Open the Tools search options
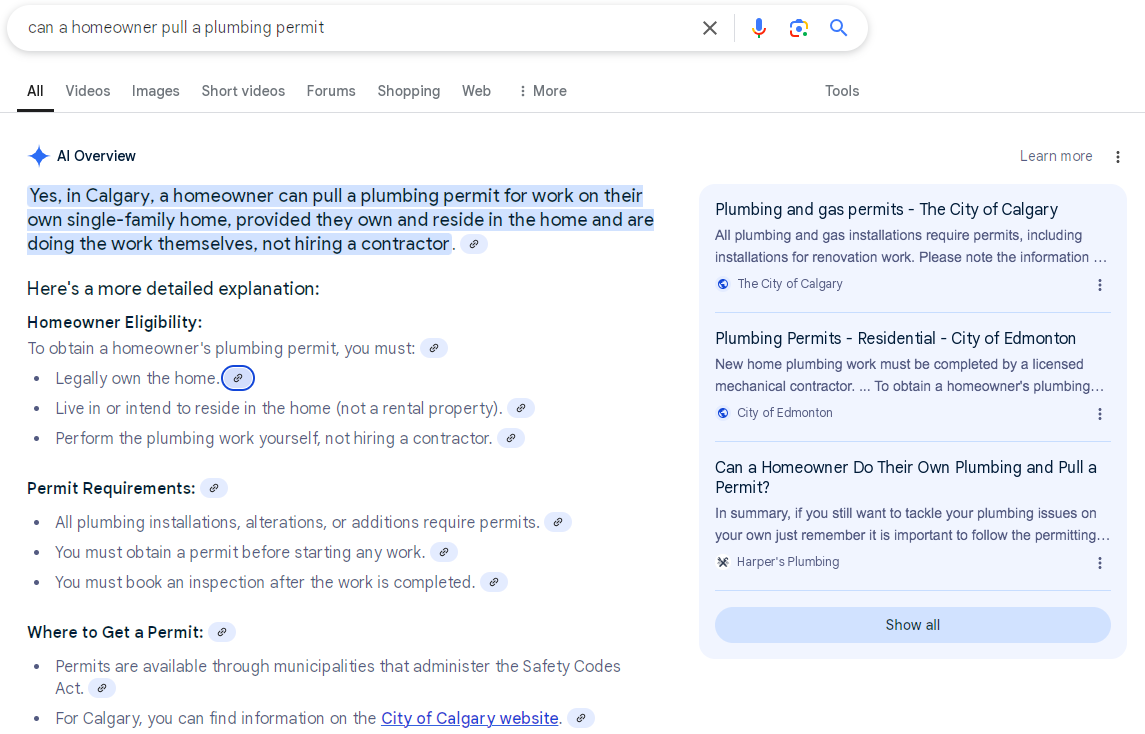Screen dimensions: 1145x734 842,91
